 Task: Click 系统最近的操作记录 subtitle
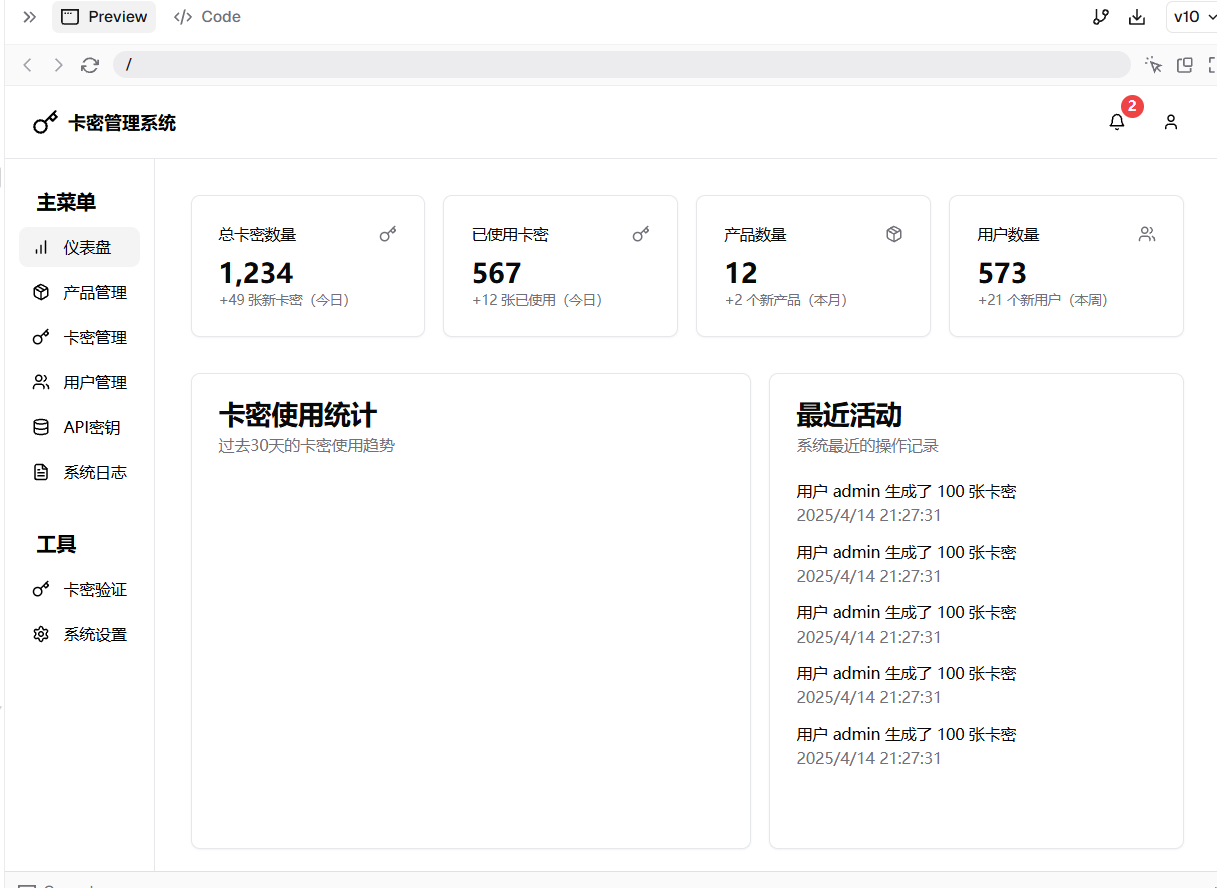click(867, 445)
